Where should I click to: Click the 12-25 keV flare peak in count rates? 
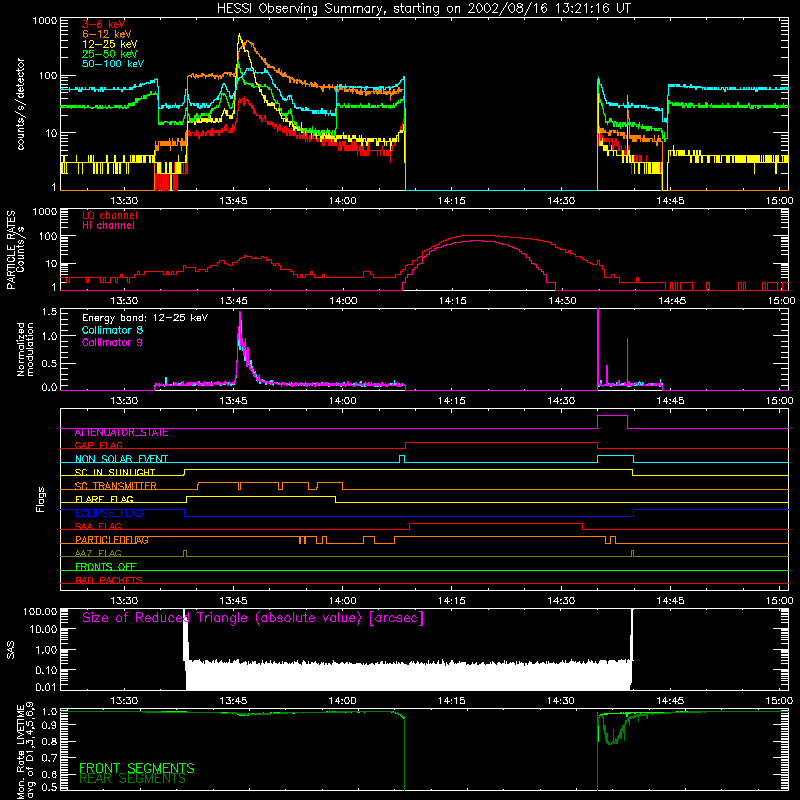coord(240,37)
